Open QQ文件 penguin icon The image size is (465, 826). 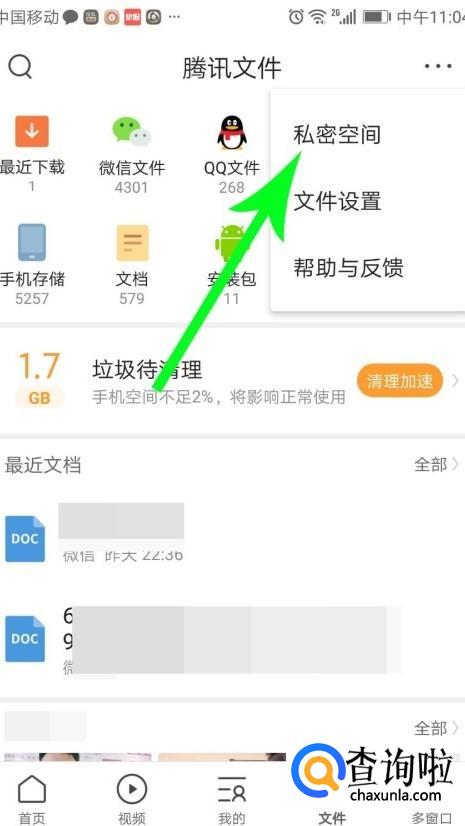[232, 132]
